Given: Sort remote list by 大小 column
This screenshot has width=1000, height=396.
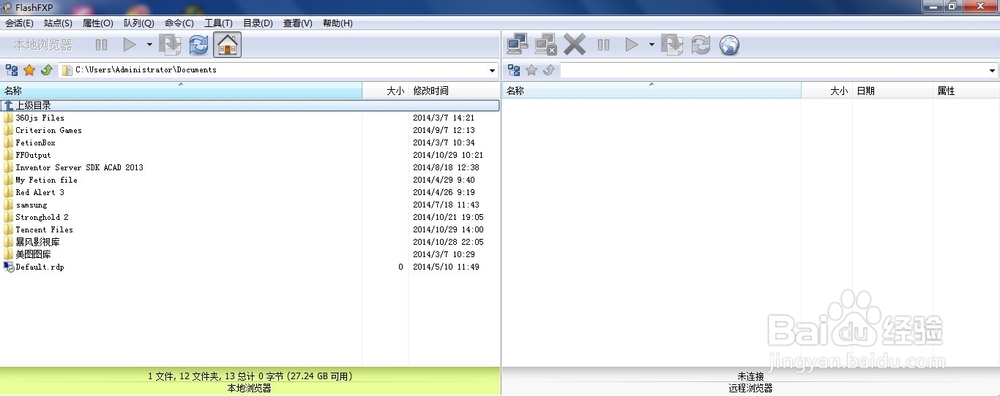Looking at the screenshot, I should [827, 91].
